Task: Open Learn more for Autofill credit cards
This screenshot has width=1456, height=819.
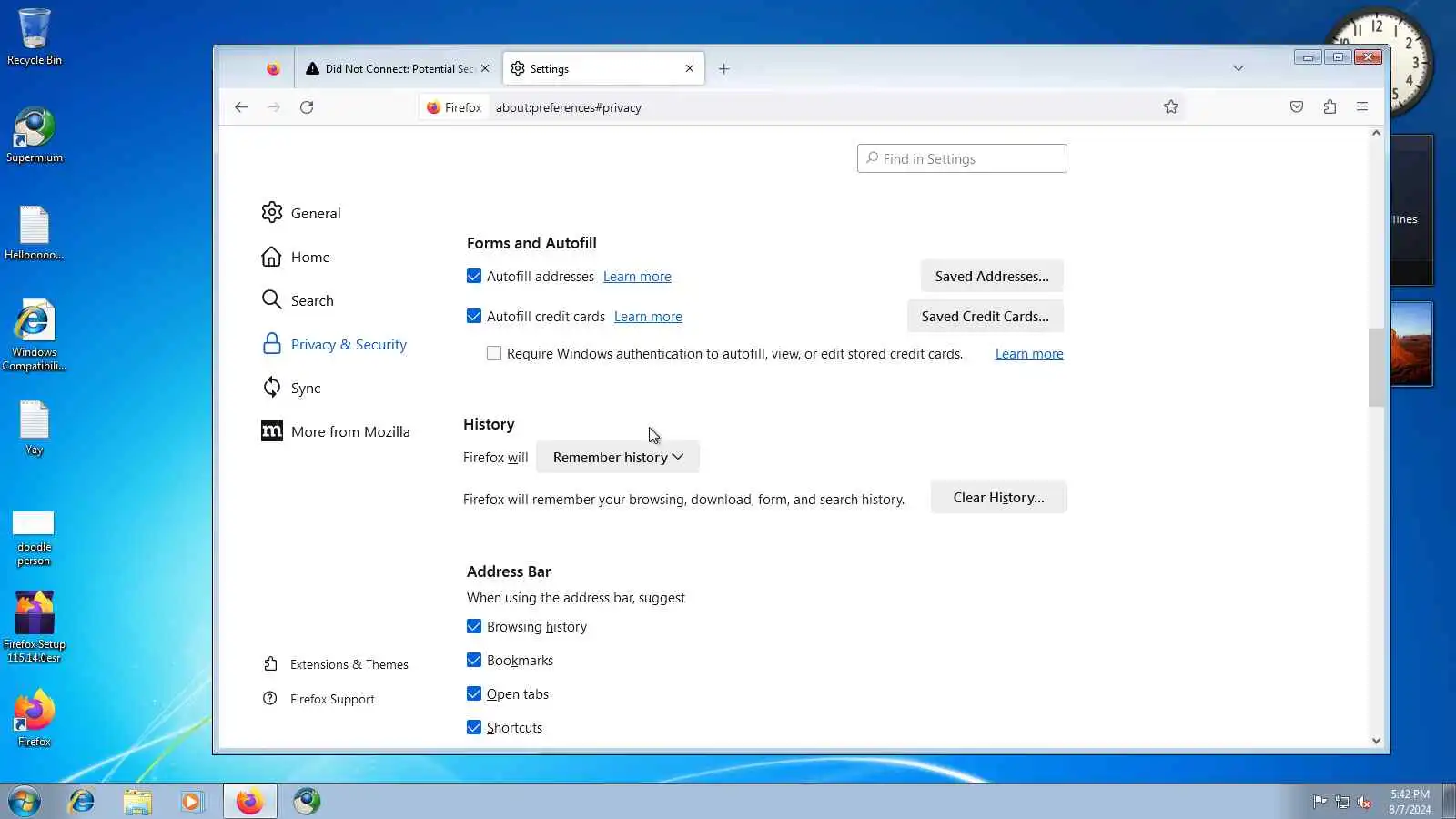Action: pyautogui.click(x=648, y=317)
